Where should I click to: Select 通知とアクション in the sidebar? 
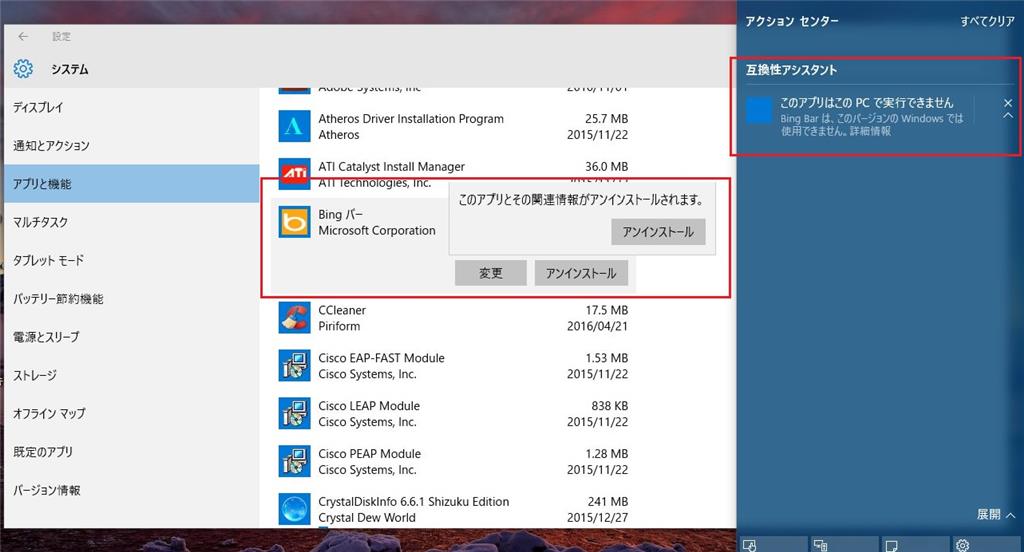click(x=131, y=146)
